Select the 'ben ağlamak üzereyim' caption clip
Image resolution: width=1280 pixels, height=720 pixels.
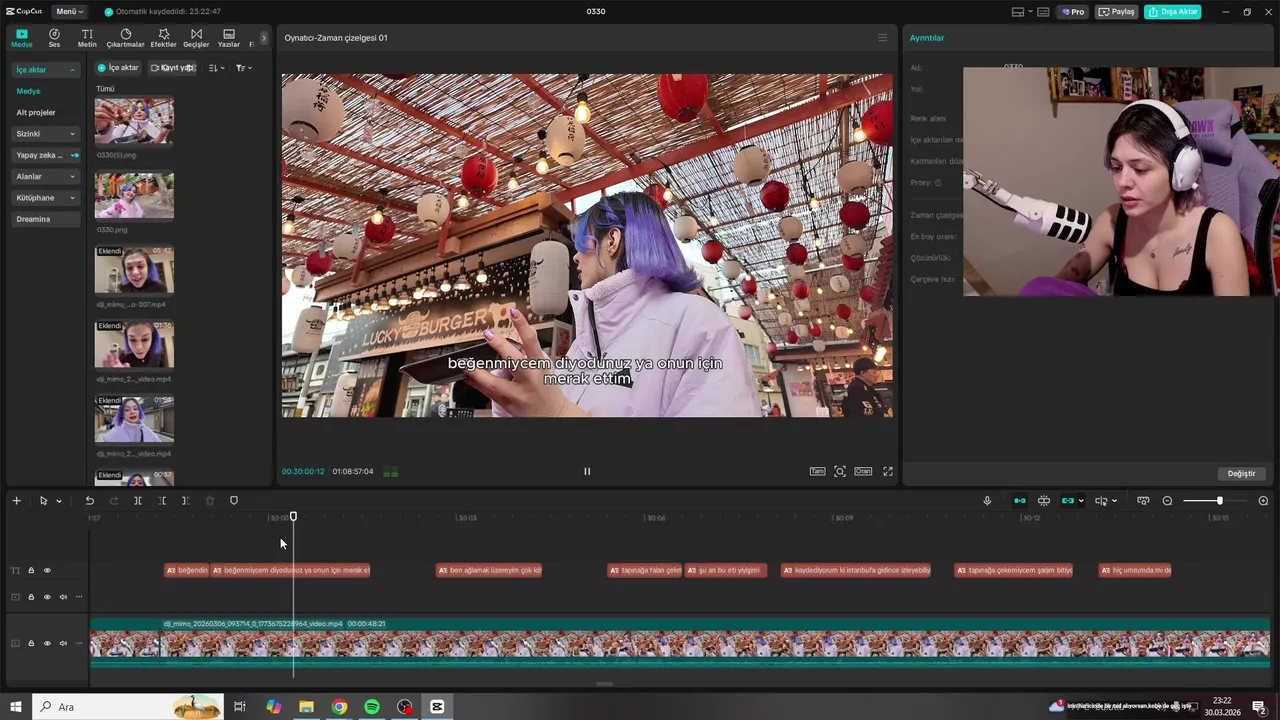489,571
